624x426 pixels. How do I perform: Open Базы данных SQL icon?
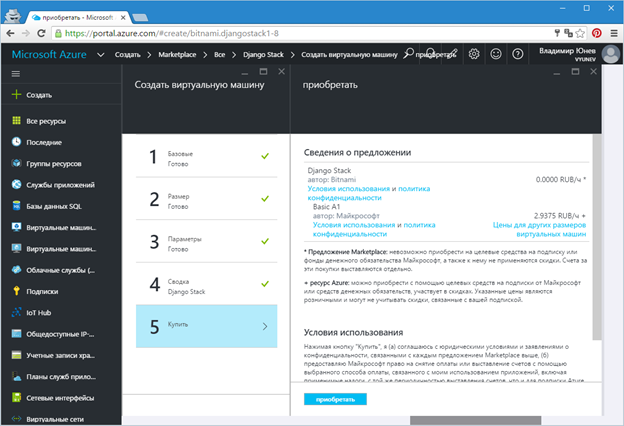tap(16, 206)
